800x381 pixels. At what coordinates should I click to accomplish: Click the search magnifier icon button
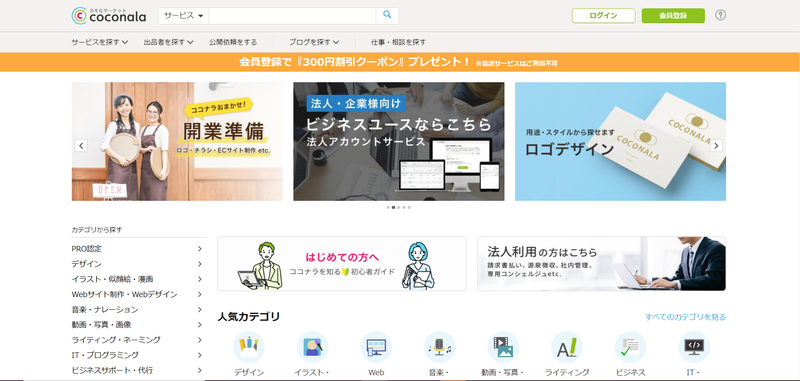point(387,15)
